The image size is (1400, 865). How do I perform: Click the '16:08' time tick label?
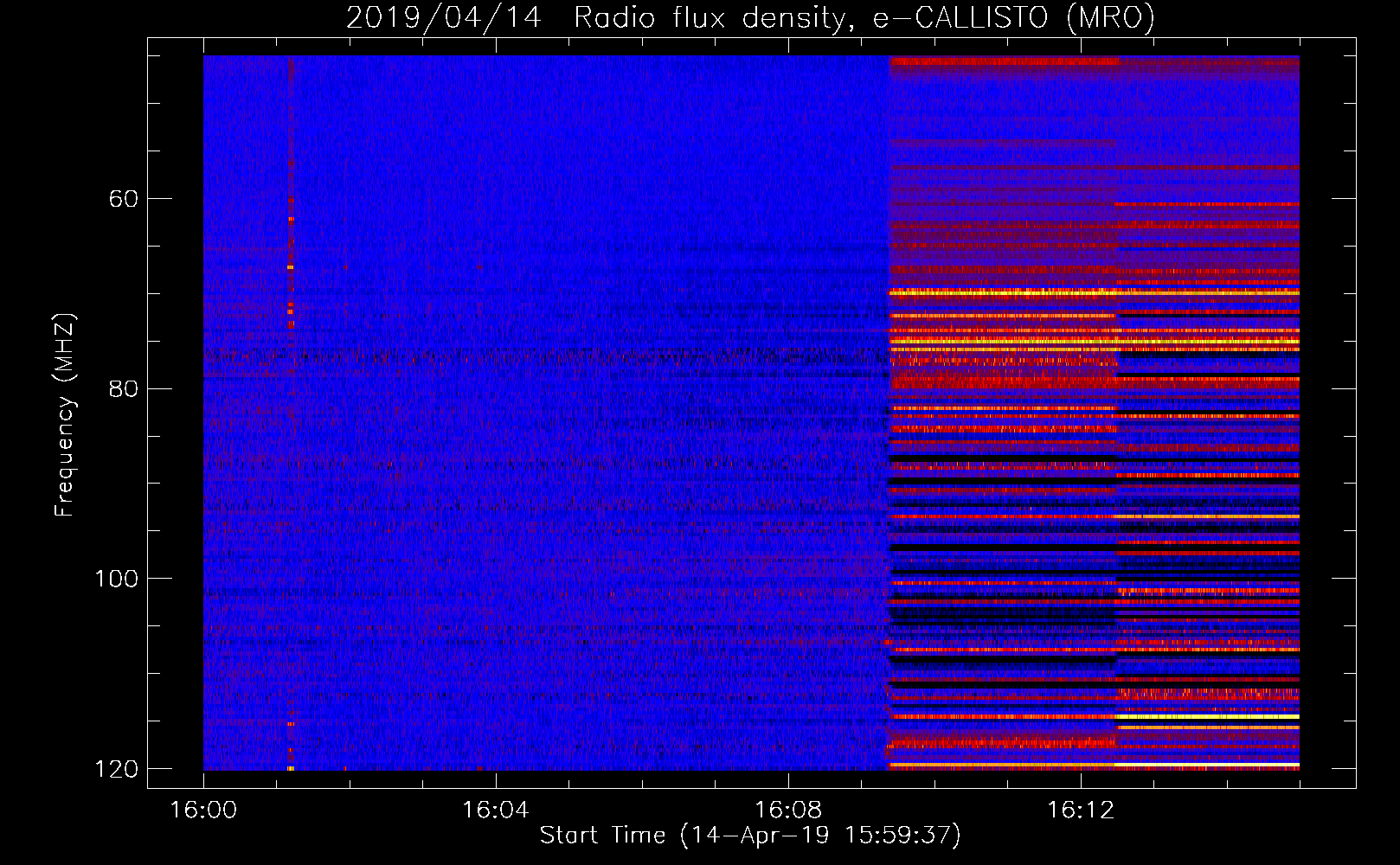click(x=788, y=810)
